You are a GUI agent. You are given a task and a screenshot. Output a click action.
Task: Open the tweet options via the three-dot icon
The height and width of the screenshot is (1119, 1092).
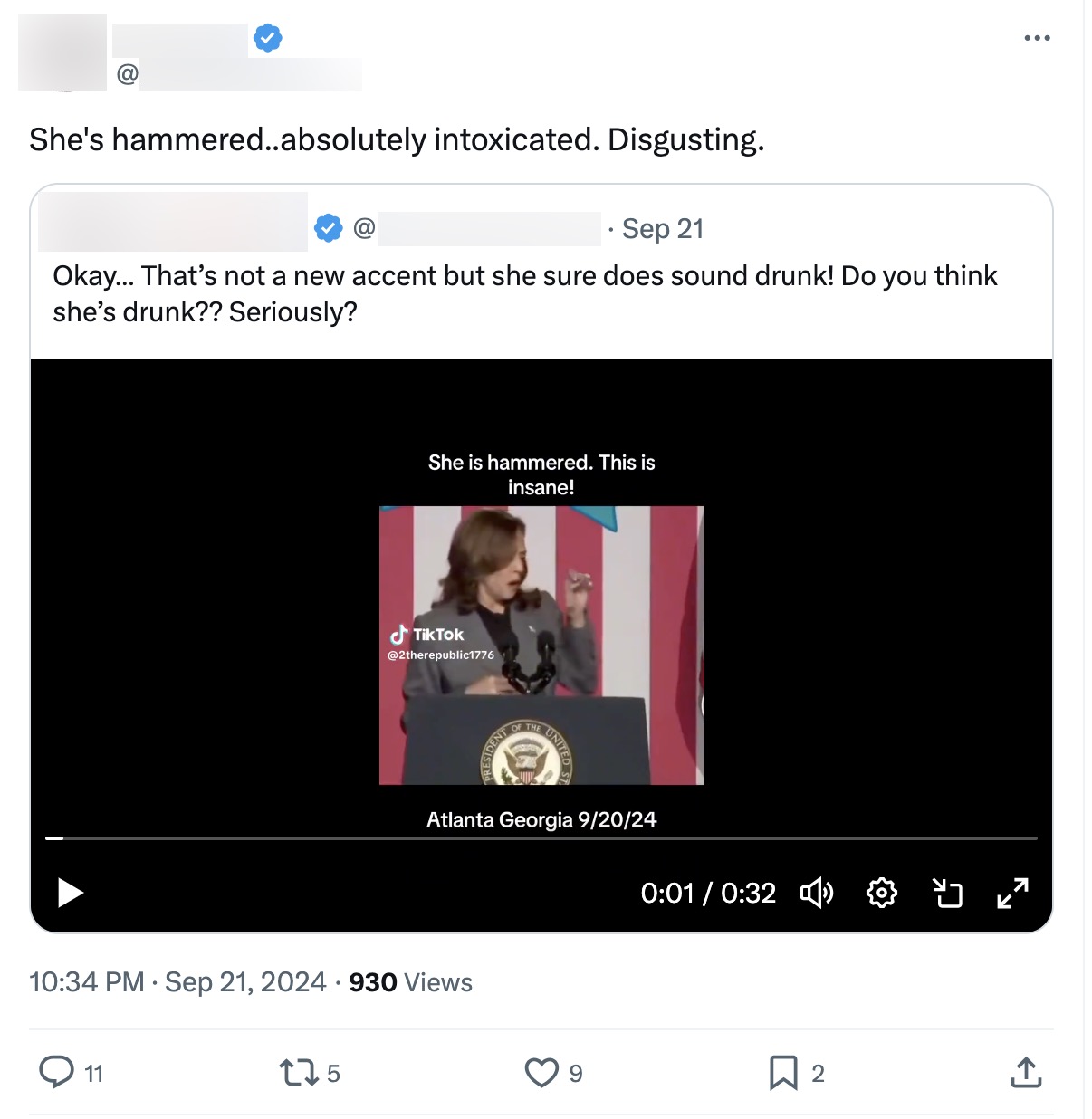click(x=1036, y=37)
